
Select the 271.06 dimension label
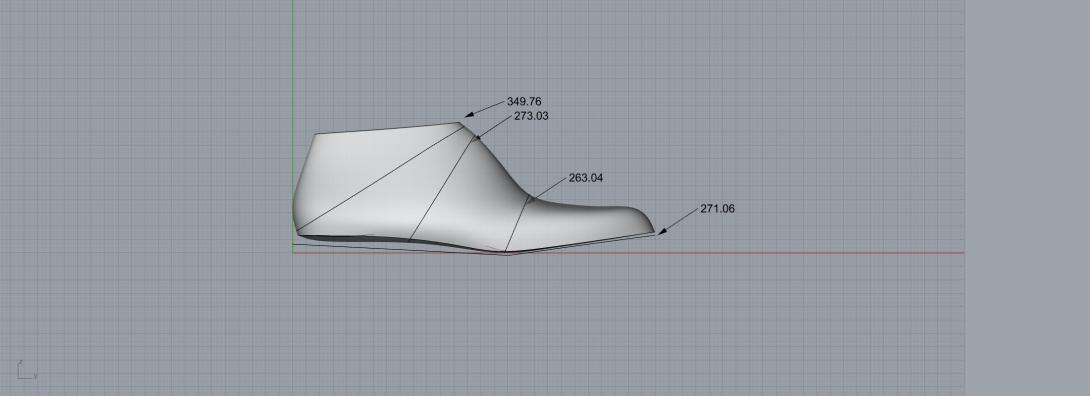(717, 208)
